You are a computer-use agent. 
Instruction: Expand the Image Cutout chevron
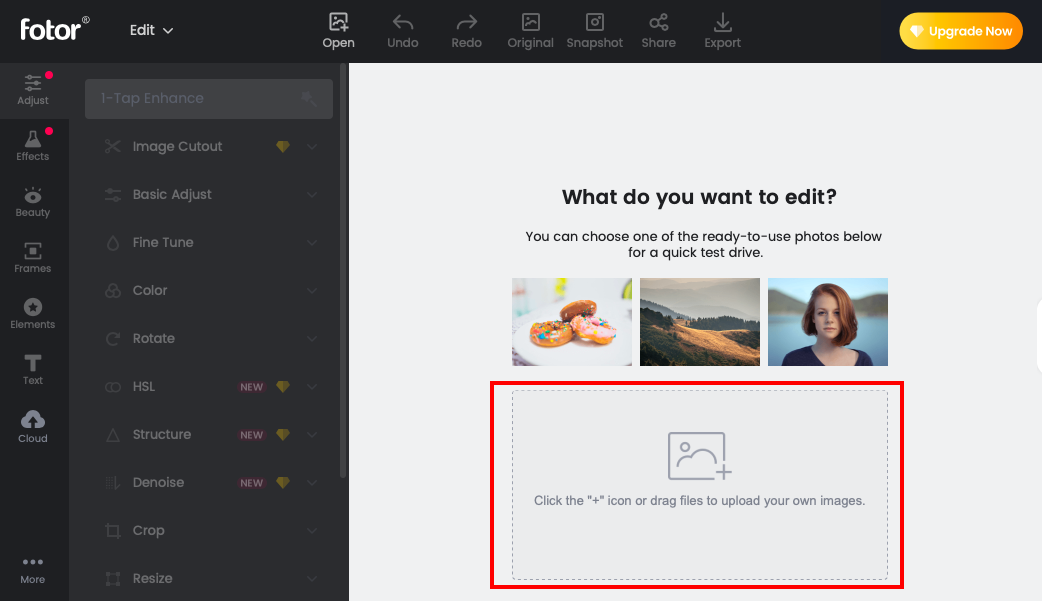tap(312, 146)
